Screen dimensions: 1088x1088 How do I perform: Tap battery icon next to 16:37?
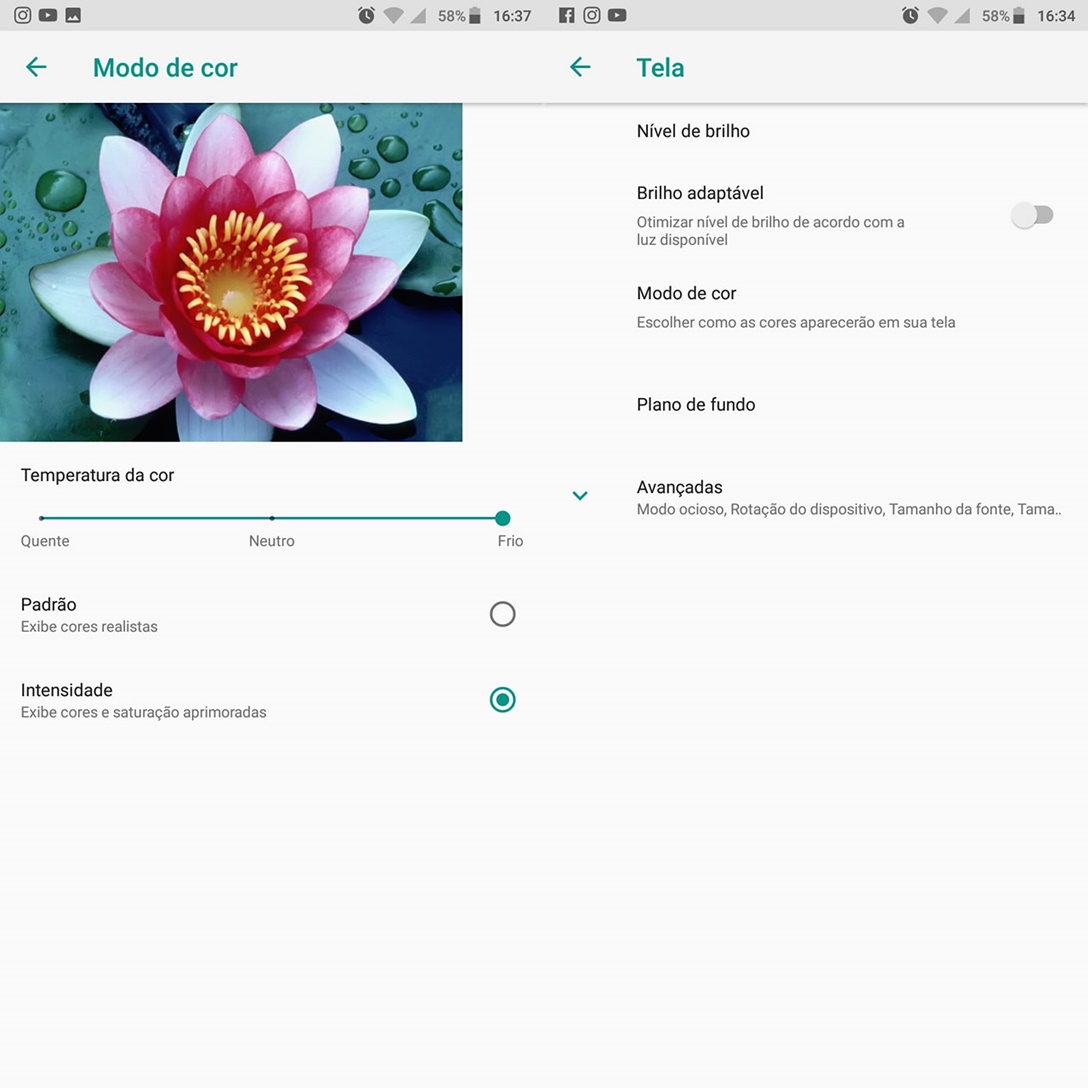[x=475, y=15]
